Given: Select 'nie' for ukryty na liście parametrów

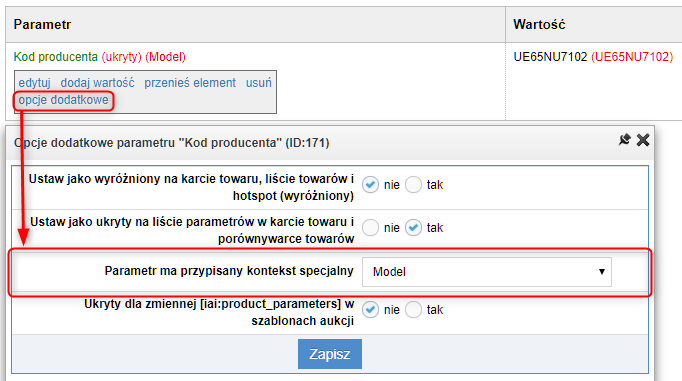Looking at the screenshot, I should coord(370,228).
